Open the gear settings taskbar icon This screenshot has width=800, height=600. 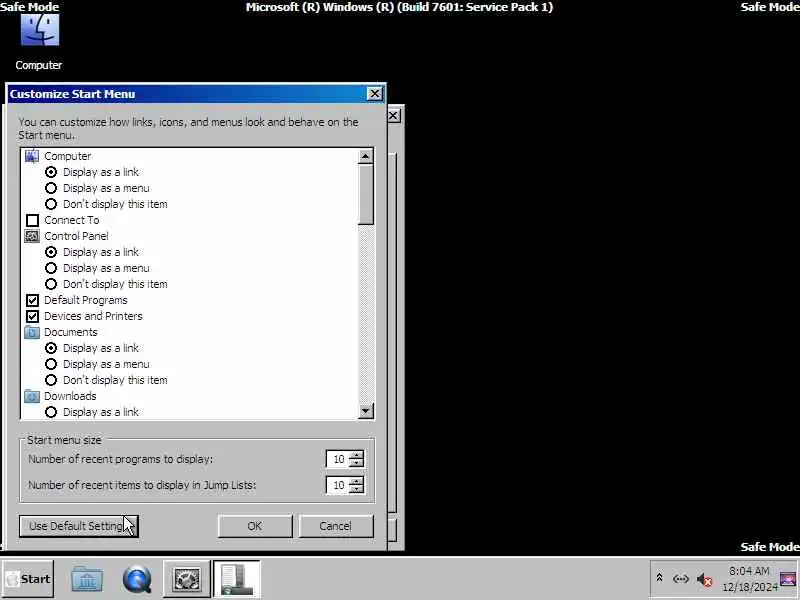pos(187,579)
